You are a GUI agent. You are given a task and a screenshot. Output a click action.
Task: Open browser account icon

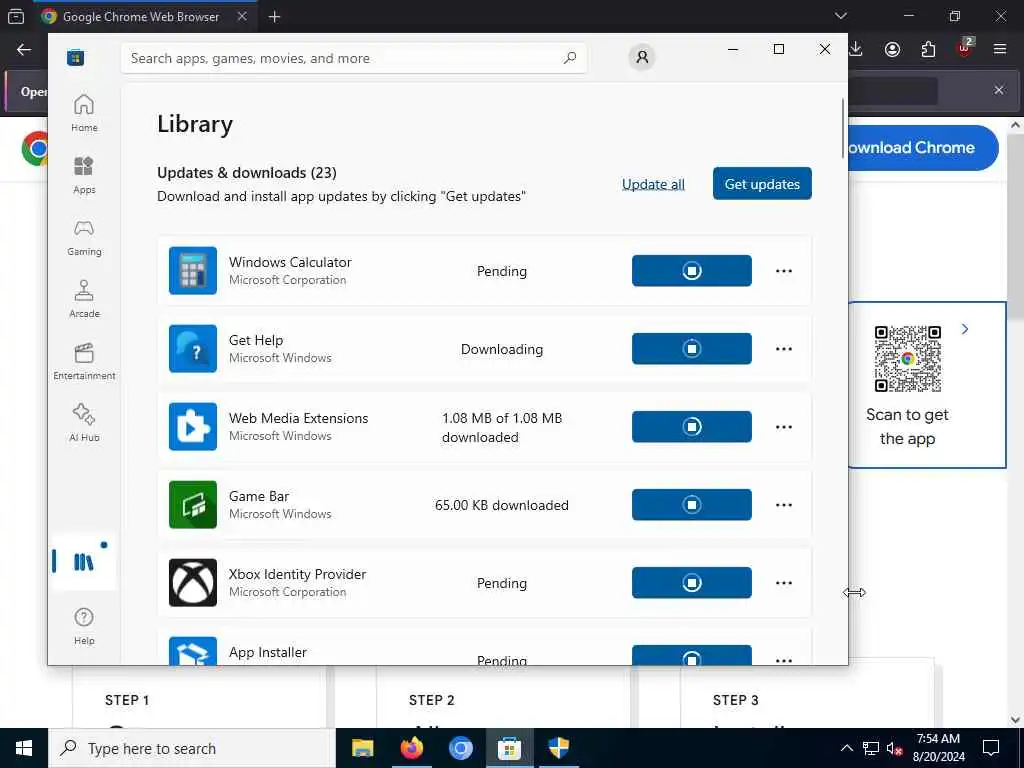tap(892, 50)
